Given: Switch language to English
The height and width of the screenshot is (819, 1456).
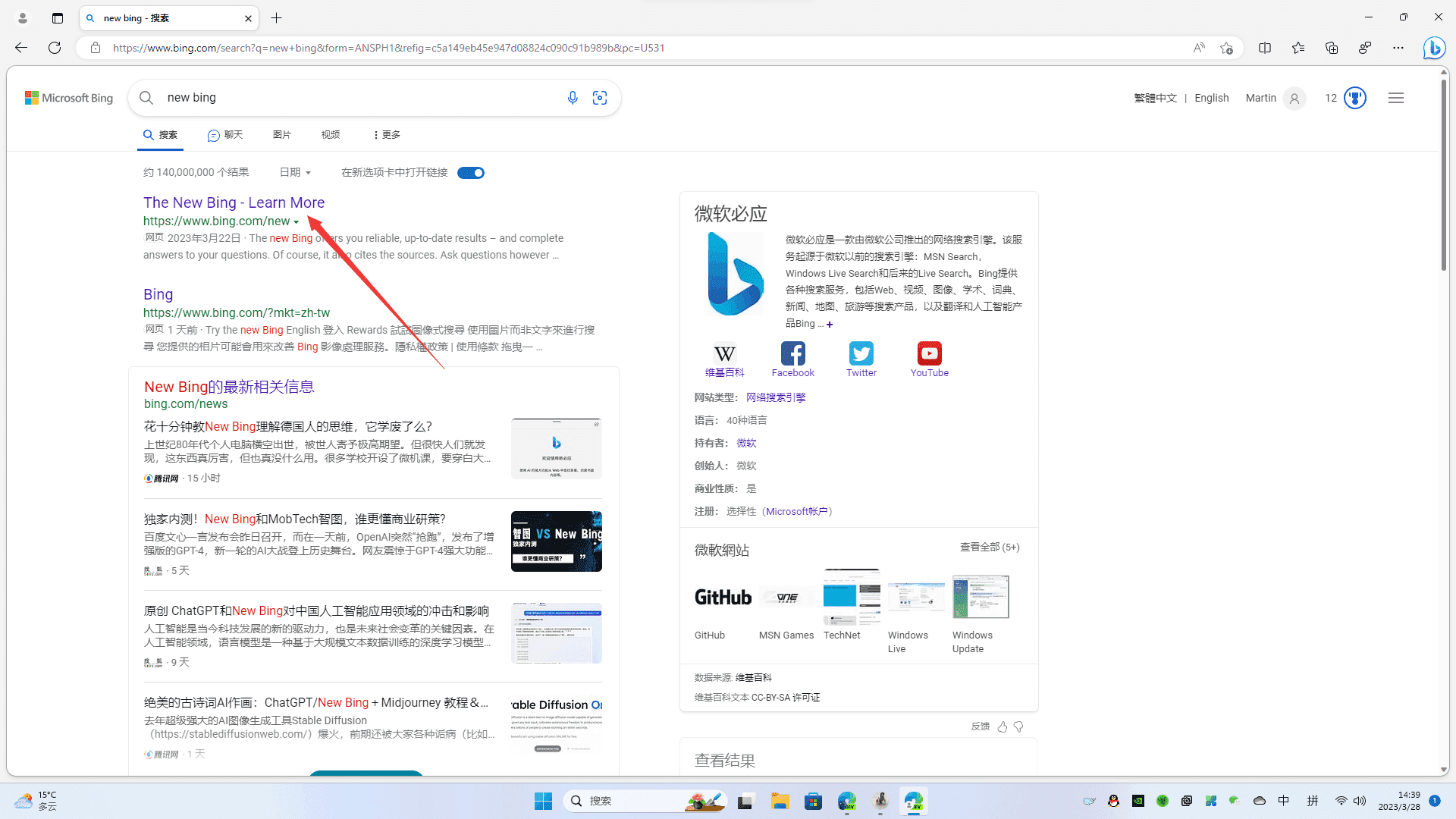Looking at the screenshot, I should tap(1211, 98).
